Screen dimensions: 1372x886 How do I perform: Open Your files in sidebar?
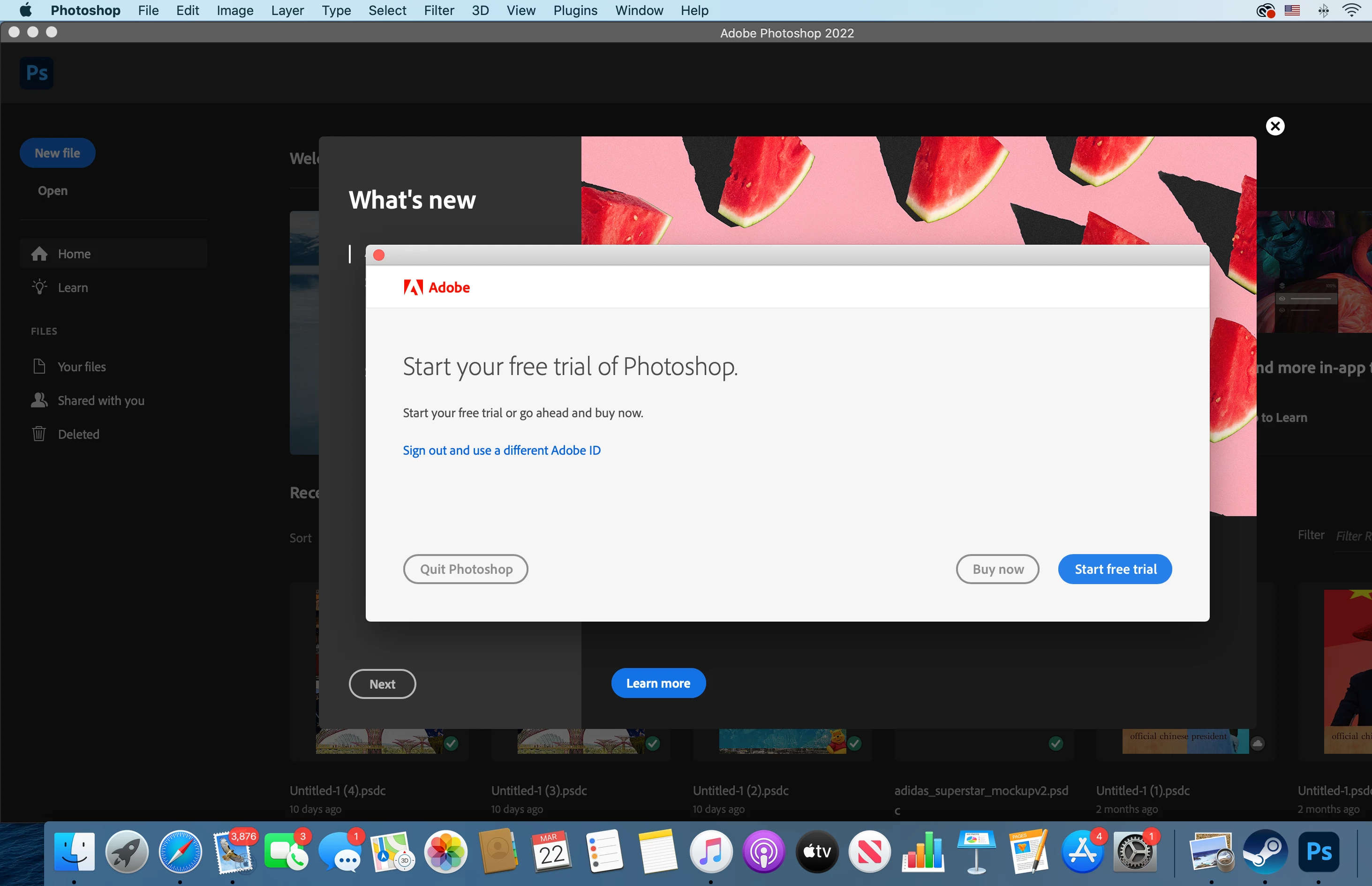point(81,367)
